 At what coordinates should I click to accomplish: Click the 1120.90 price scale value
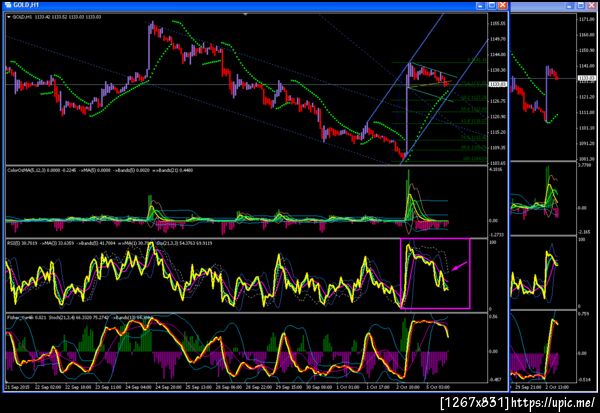498,117
